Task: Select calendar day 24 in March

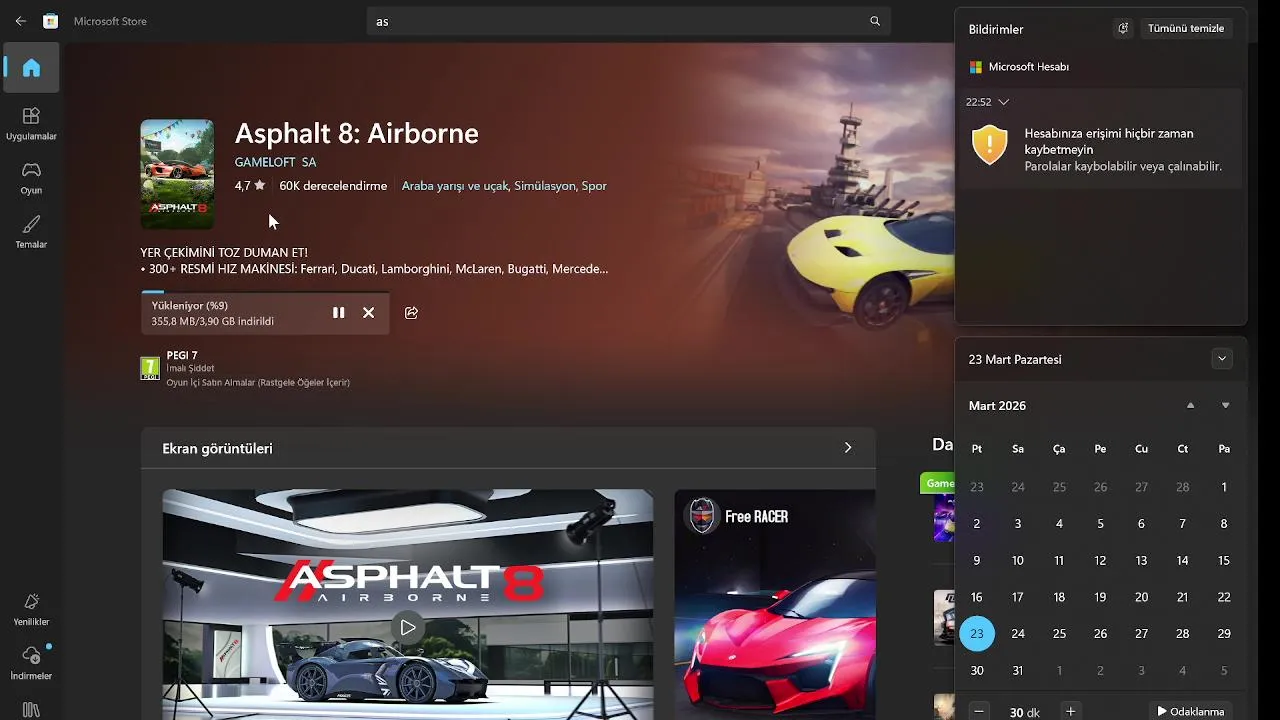Action: click(1018, 634)
